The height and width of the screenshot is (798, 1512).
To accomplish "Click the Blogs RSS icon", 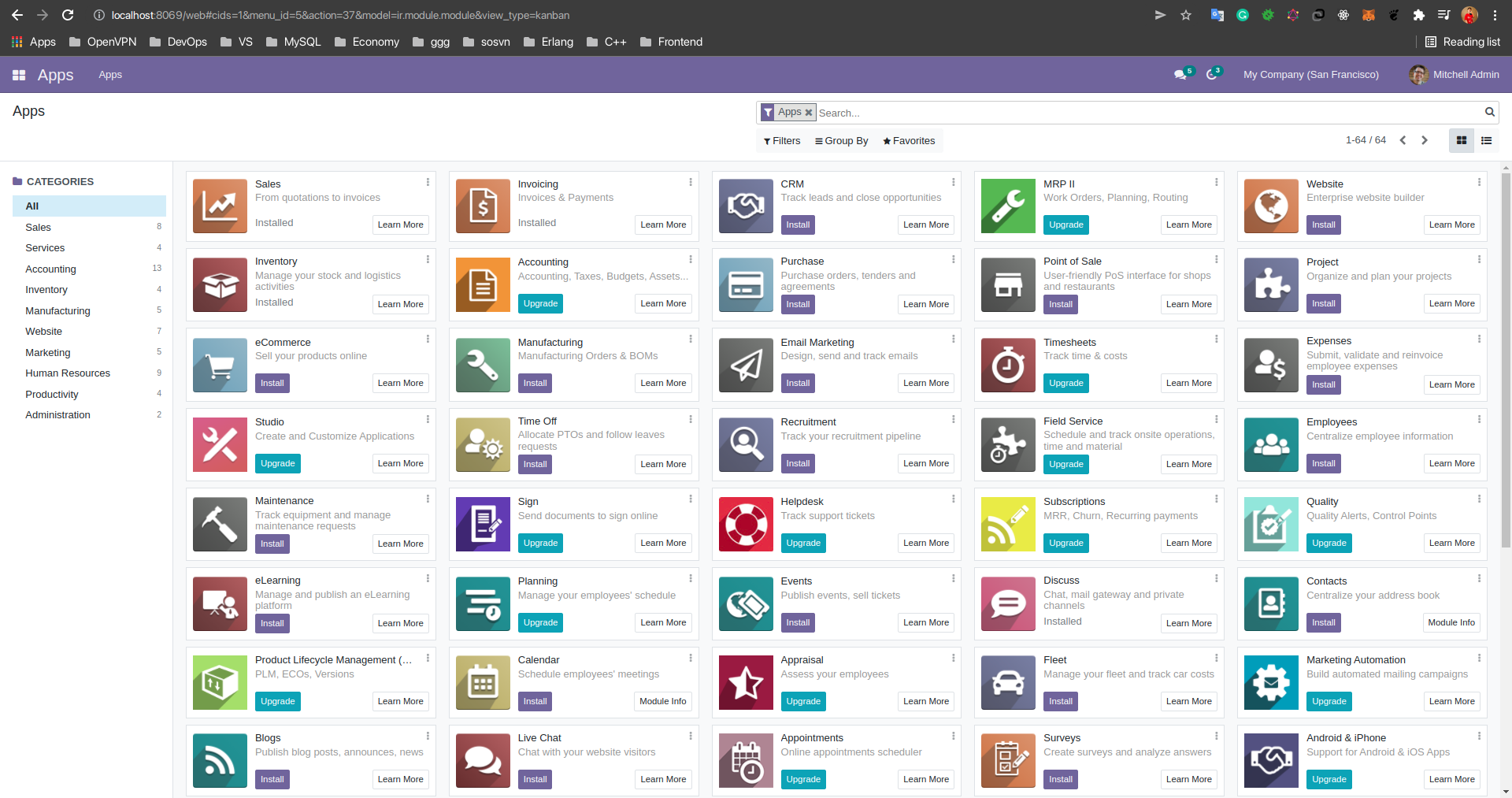I will 220,760.
